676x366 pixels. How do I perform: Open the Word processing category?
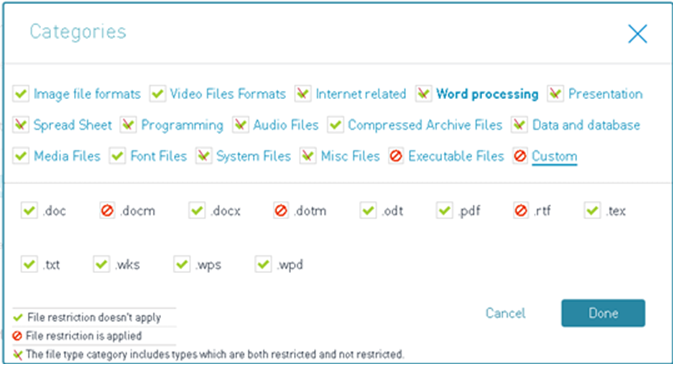(487, 94)
